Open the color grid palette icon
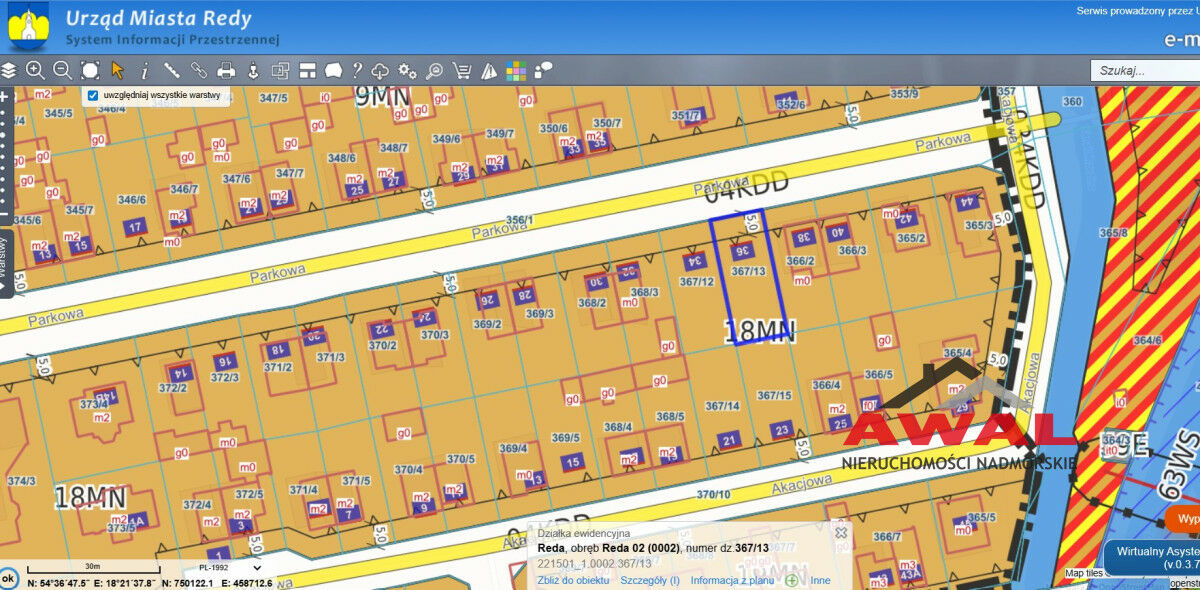The width and height of the screenshot is (1200, 590). click(515, 71)
